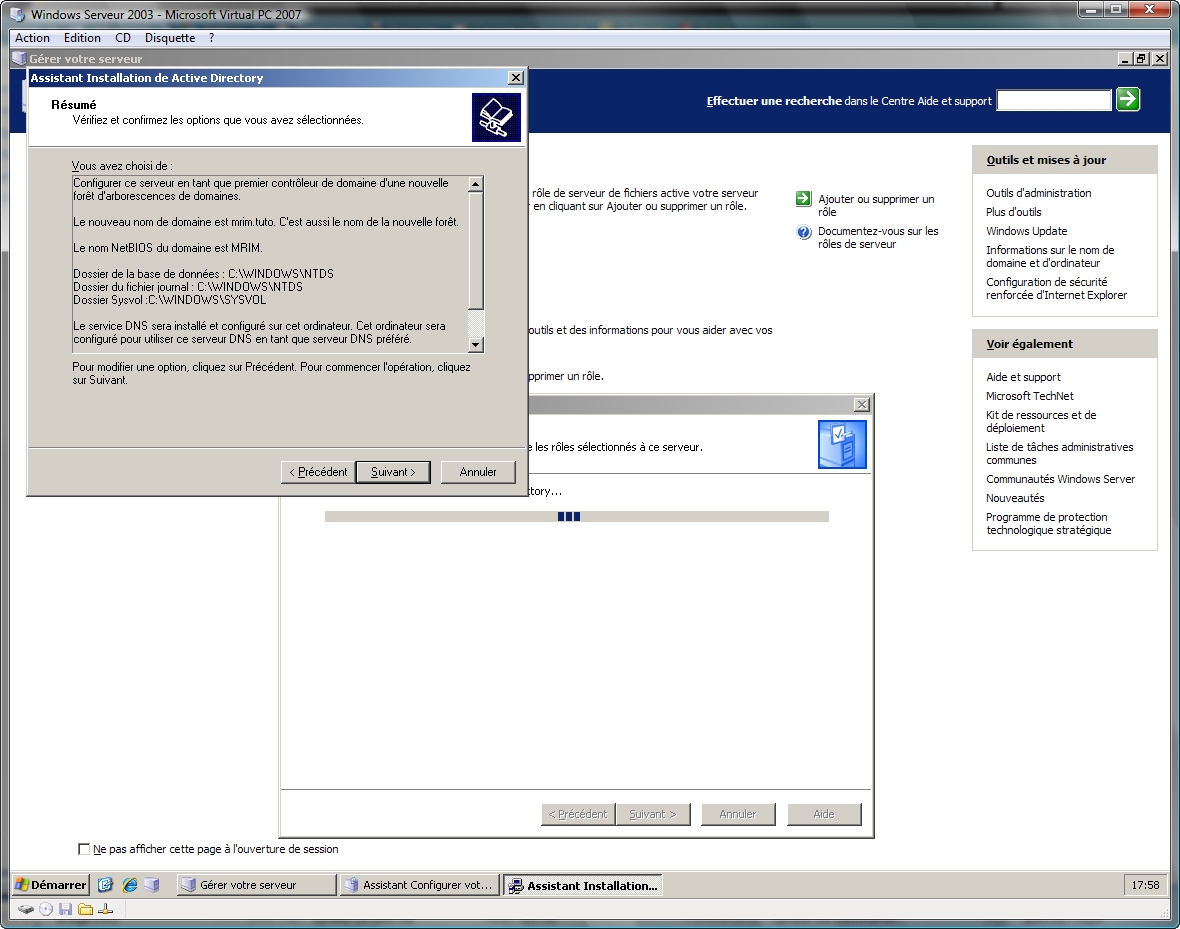The image size is (1180, 929).
Task: Close the Configure Your Server wizard window
Action: 862,404
